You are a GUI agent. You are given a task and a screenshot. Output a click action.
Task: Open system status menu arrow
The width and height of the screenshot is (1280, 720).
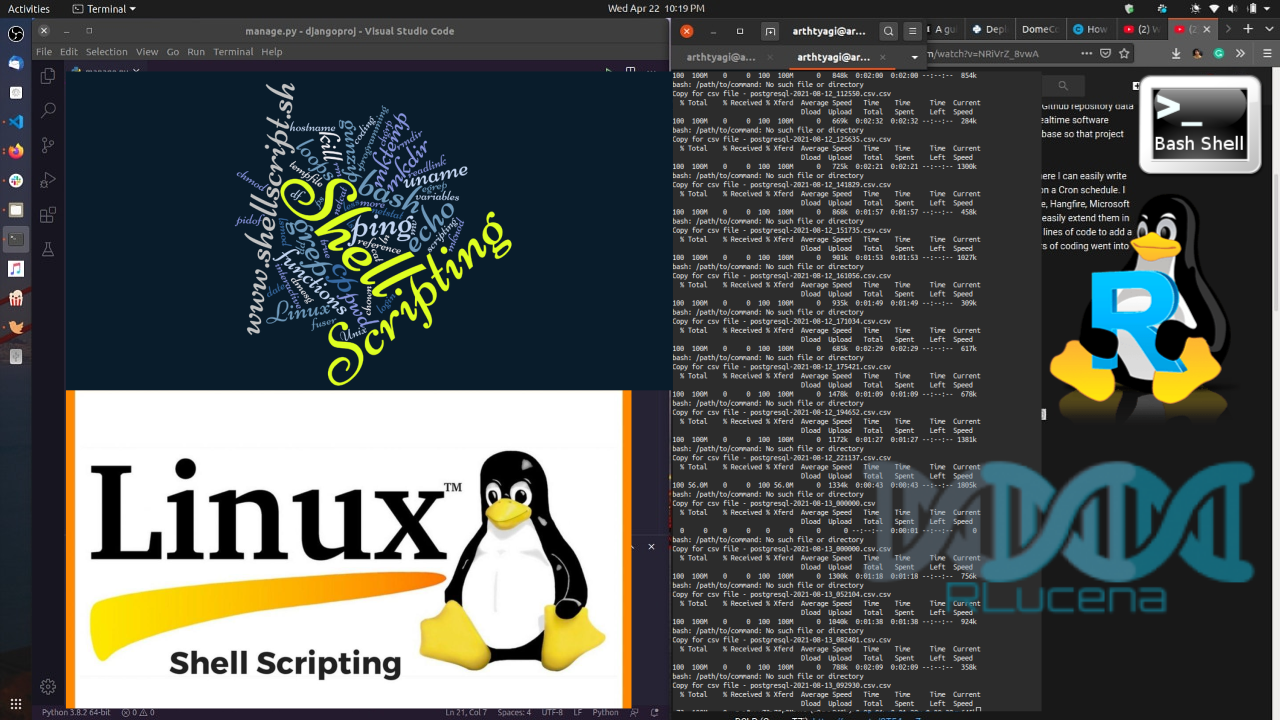click(1267, 9)
